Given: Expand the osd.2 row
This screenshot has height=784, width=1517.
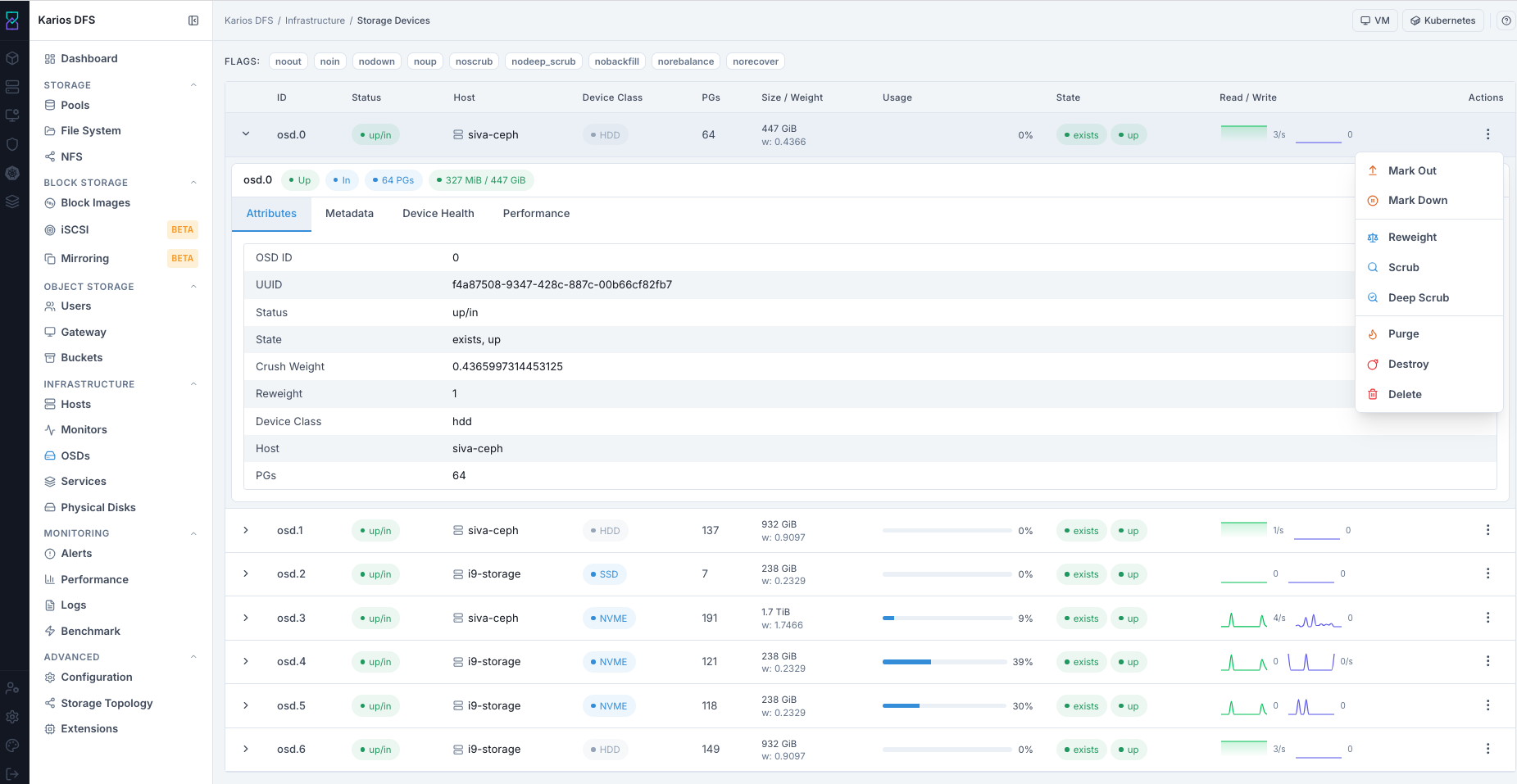Looking at the screenshot, I should pos(246,574).
